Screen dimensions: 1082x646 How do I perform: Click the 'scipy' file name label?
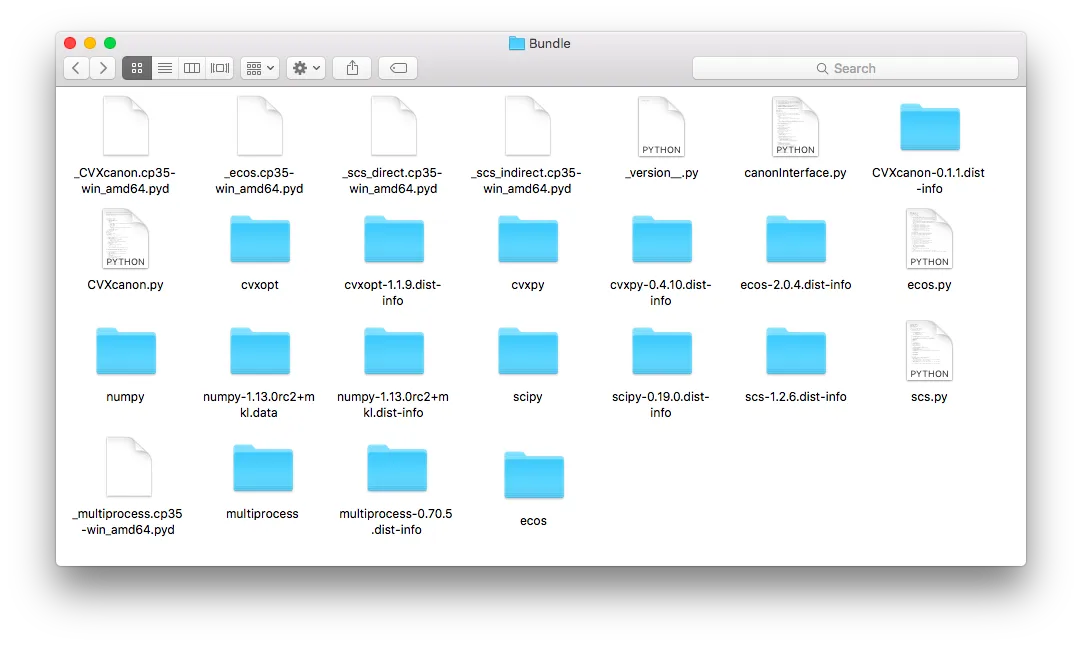point(527,397)
